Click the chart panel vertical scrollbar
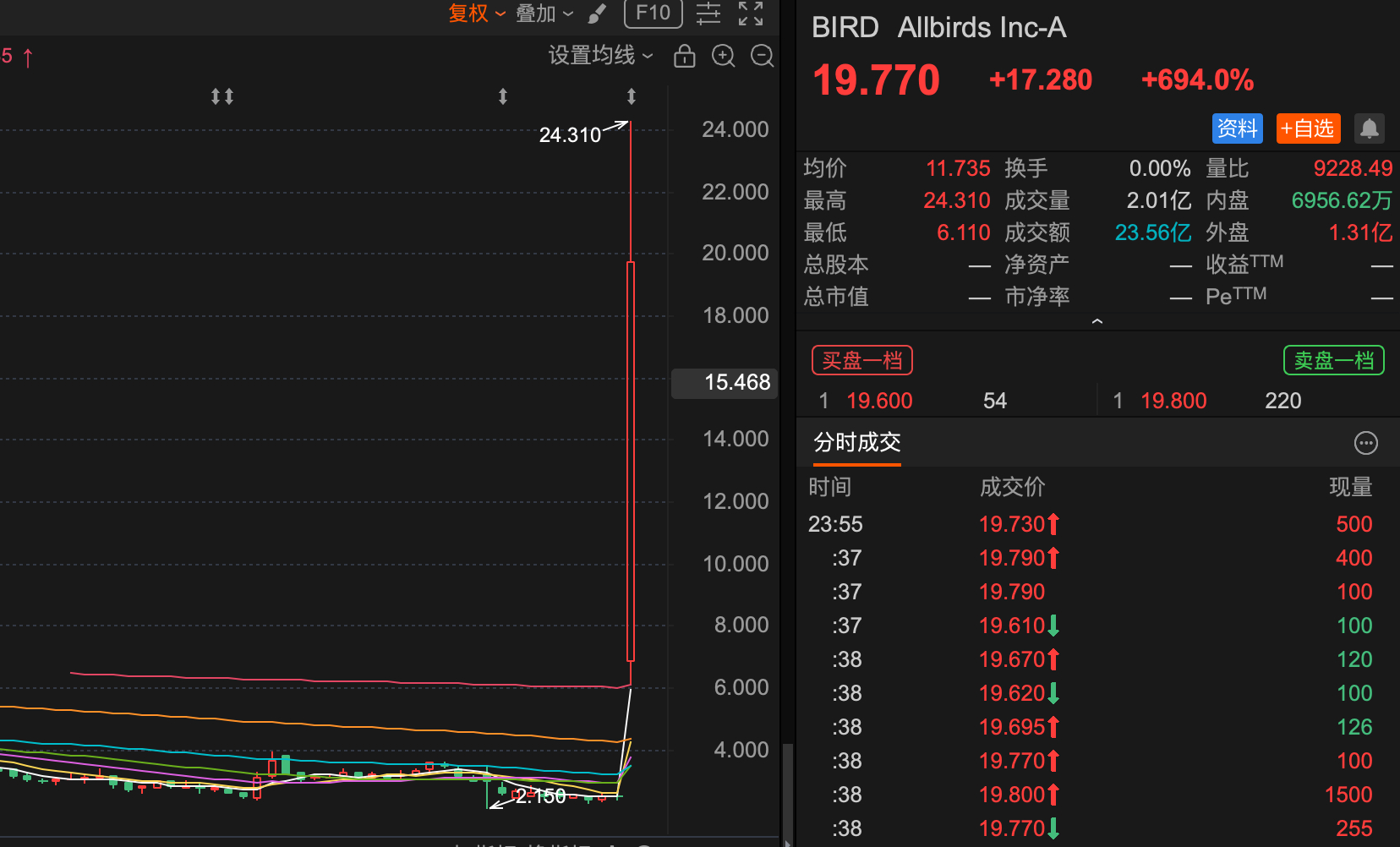 click(x=787, y=795)
